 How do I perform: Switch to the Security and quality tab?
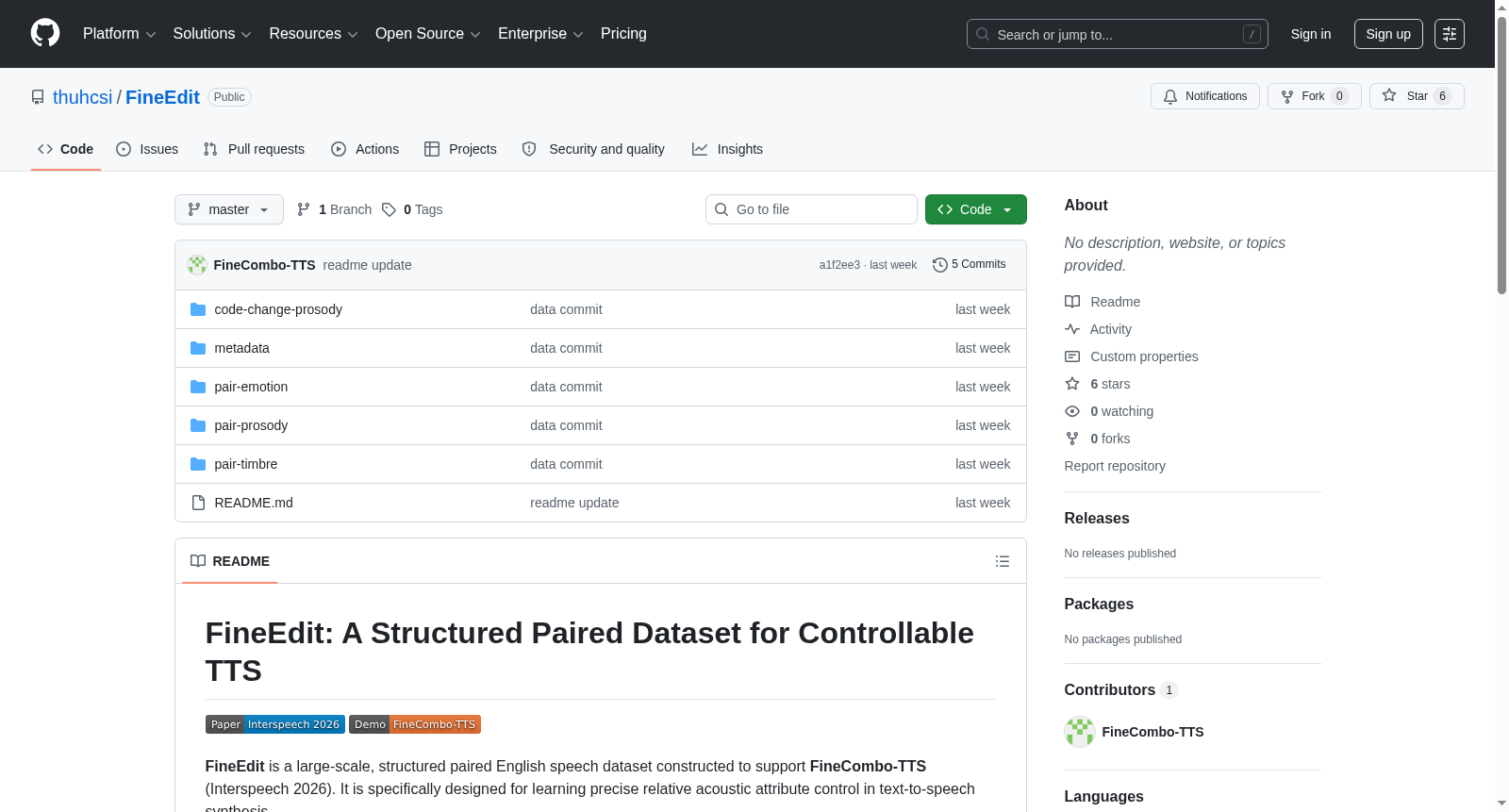tap(593, 149)
